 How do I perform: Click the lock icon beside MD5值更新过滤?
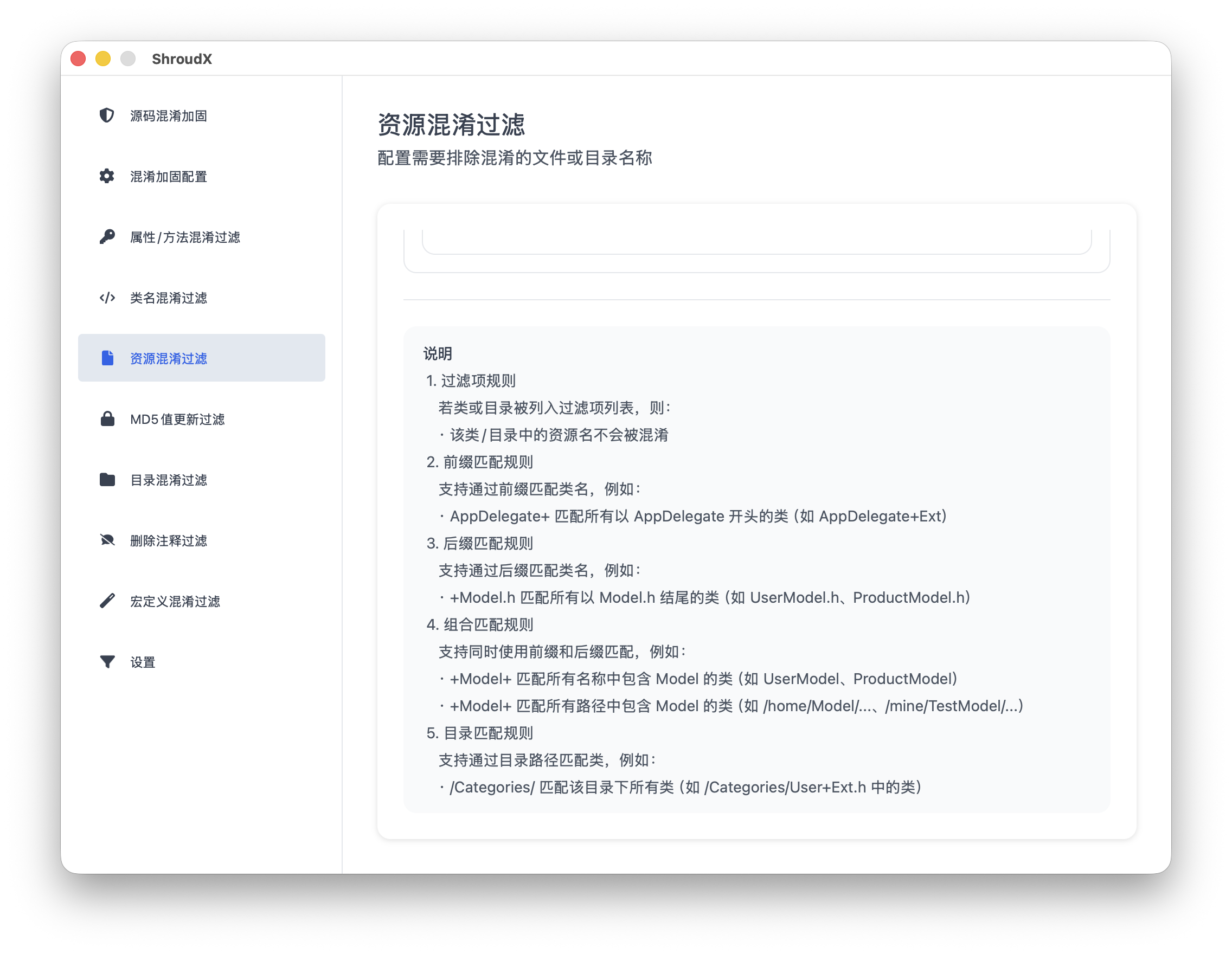coord(107,419)
